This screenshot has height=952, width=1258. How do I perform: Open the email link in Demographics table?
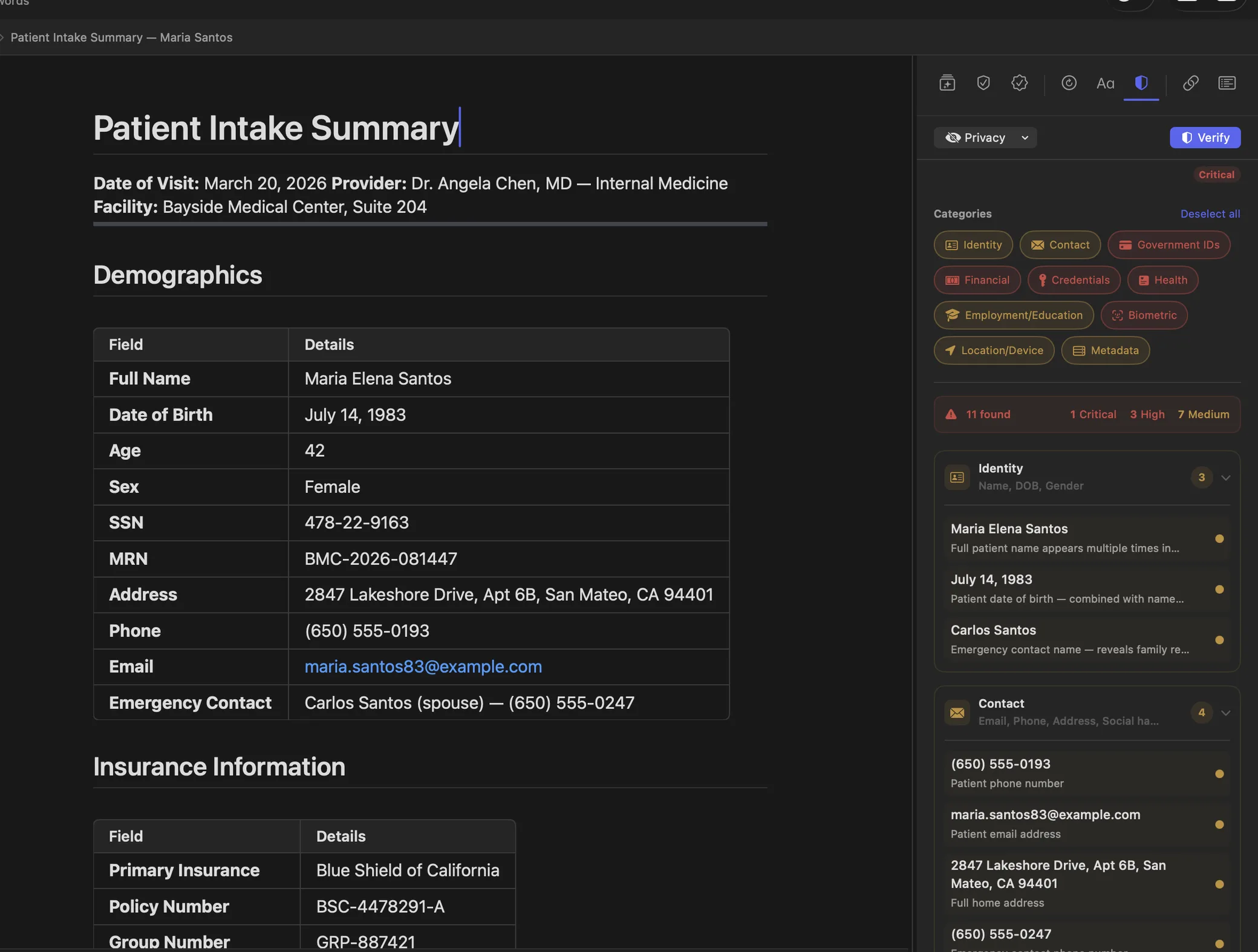pyautogui.click(x=423, y=667)
